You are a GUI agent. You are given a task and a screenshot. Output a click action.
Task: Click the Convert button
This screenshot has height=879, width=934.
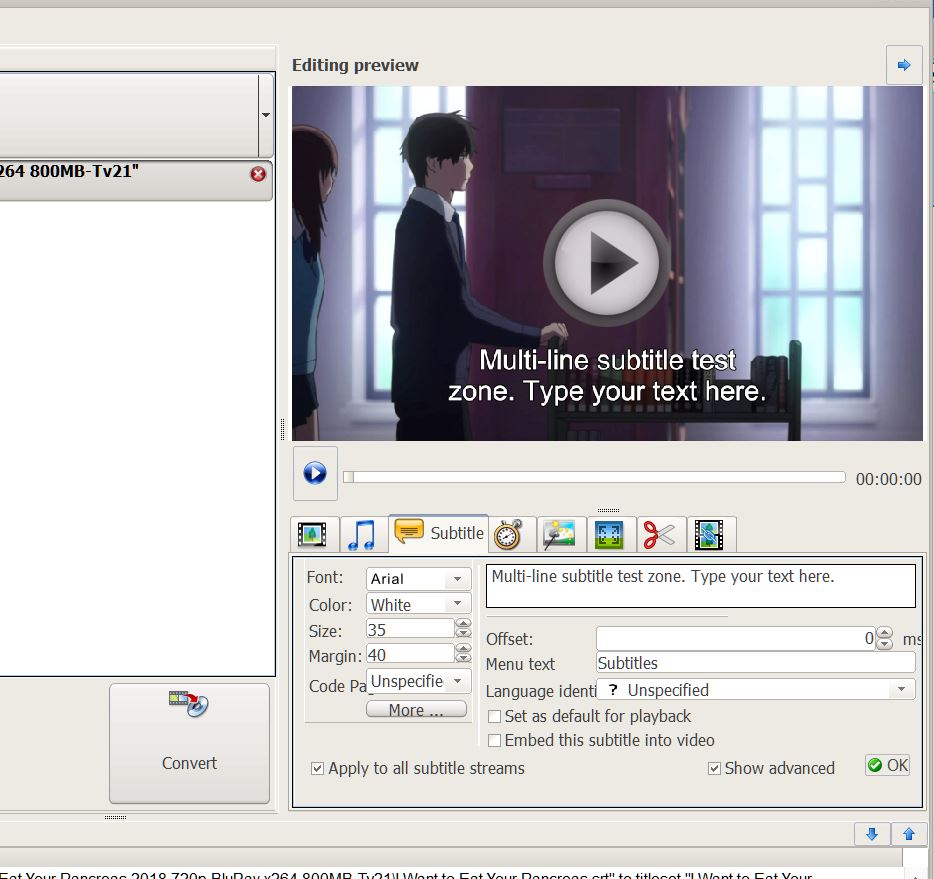189,744
